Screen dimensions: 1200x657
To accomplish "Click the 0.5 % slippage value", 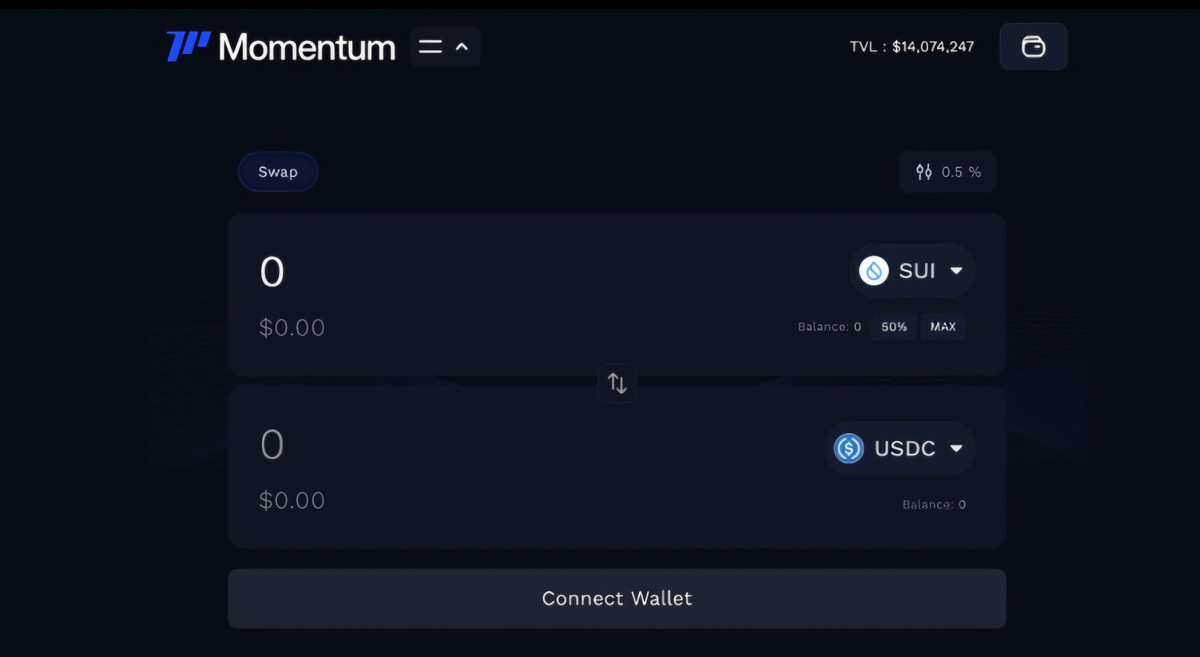I will (961, 172).
